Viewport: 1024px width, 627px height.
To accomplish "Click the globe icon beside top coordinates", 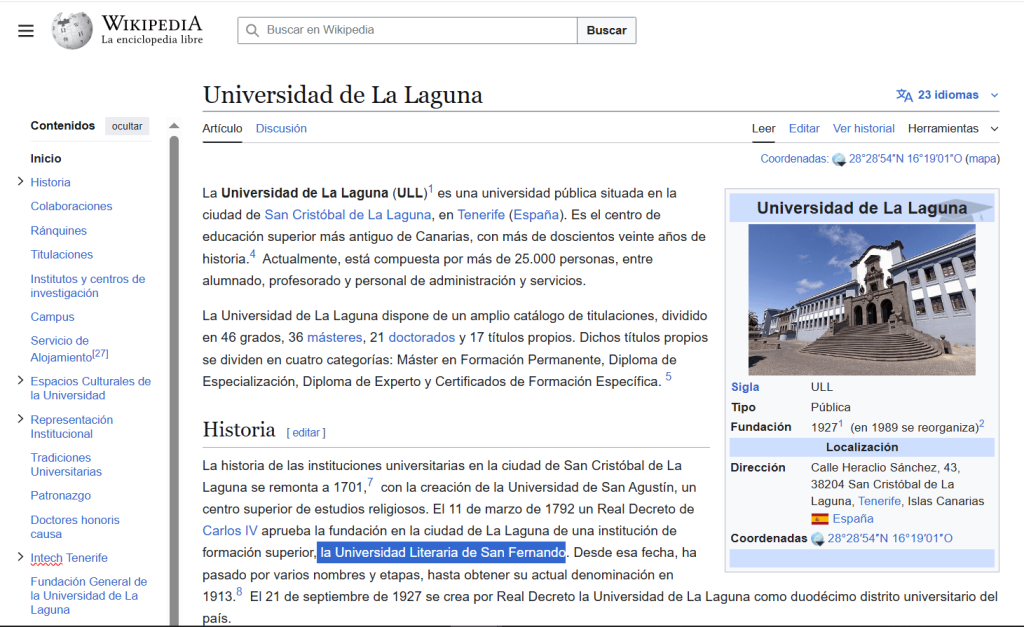I will (839, 159).
